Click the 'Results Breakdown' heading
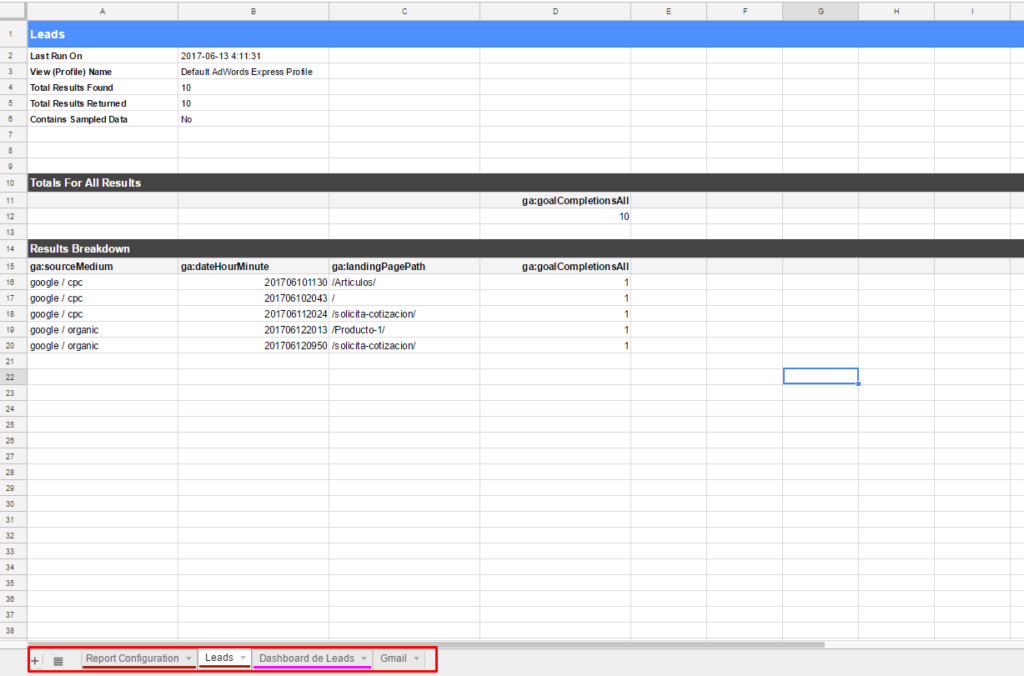The height and width of the screenshot is (676, 1024). click(x=80, y=249)
